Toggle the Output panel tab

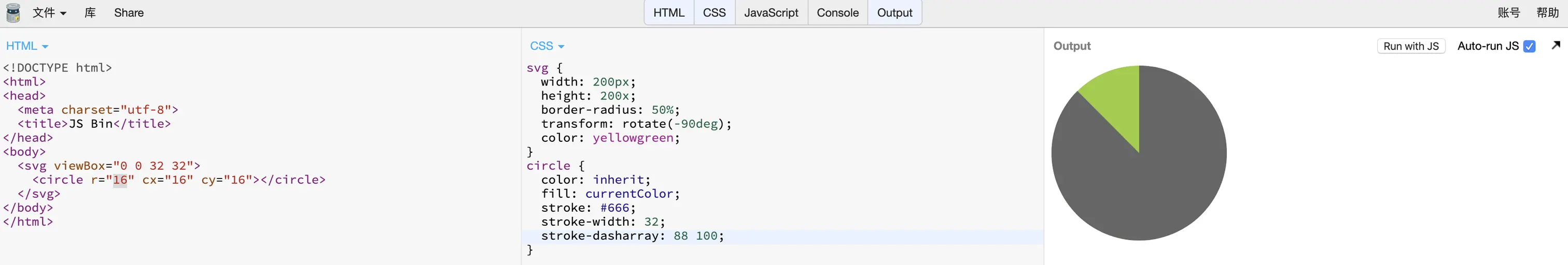(x=894, y=13)
